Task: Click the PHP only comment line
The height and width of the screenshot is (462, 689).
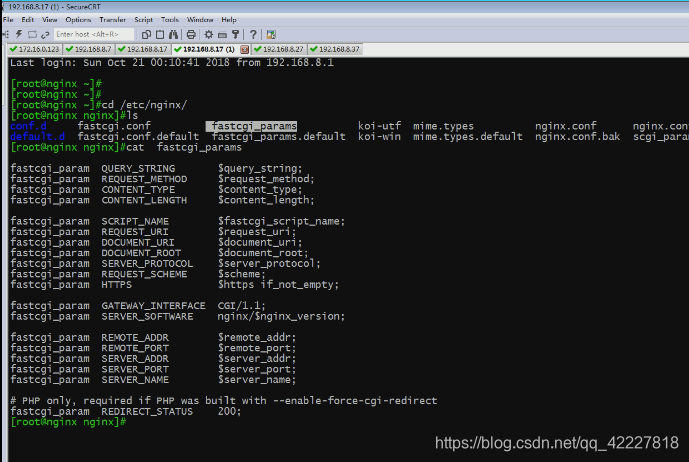Action: pyautogui.click(x=224, y=401)
